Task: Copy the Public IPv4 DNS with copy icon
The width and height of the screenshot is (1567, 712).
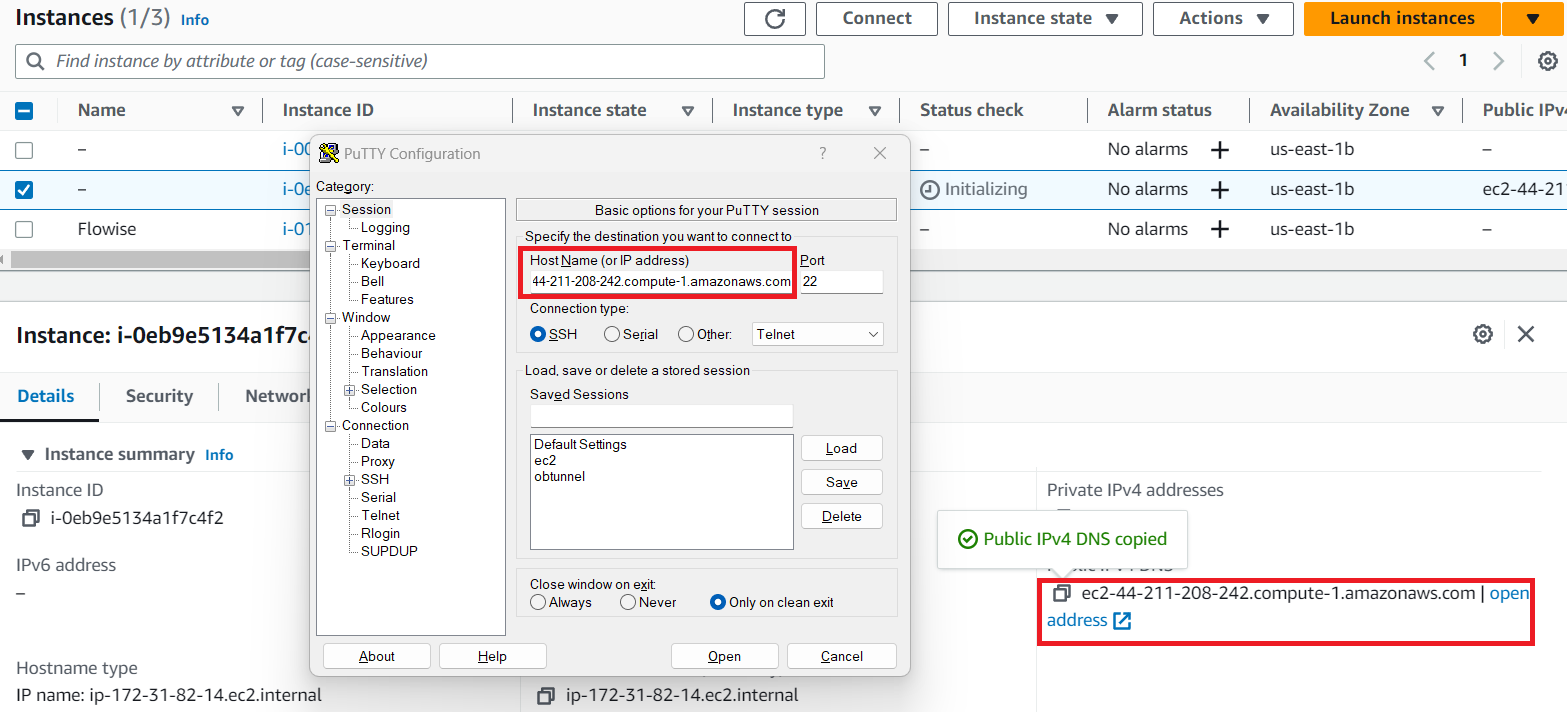Action: 1062,593
